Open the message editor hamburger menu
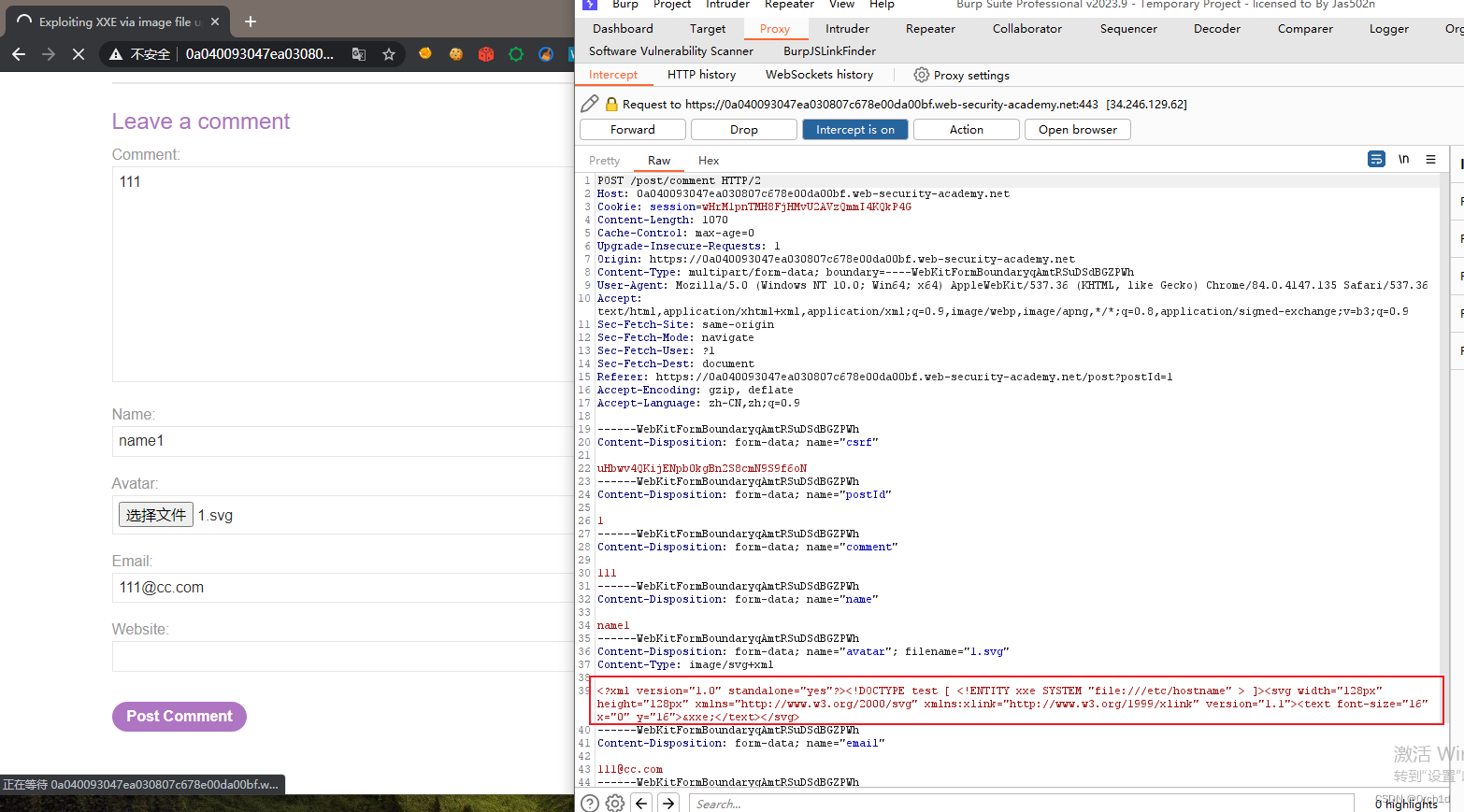The width and height of the screenshot is (1464, 812). pyautogui.click(x=1430, y=160)
